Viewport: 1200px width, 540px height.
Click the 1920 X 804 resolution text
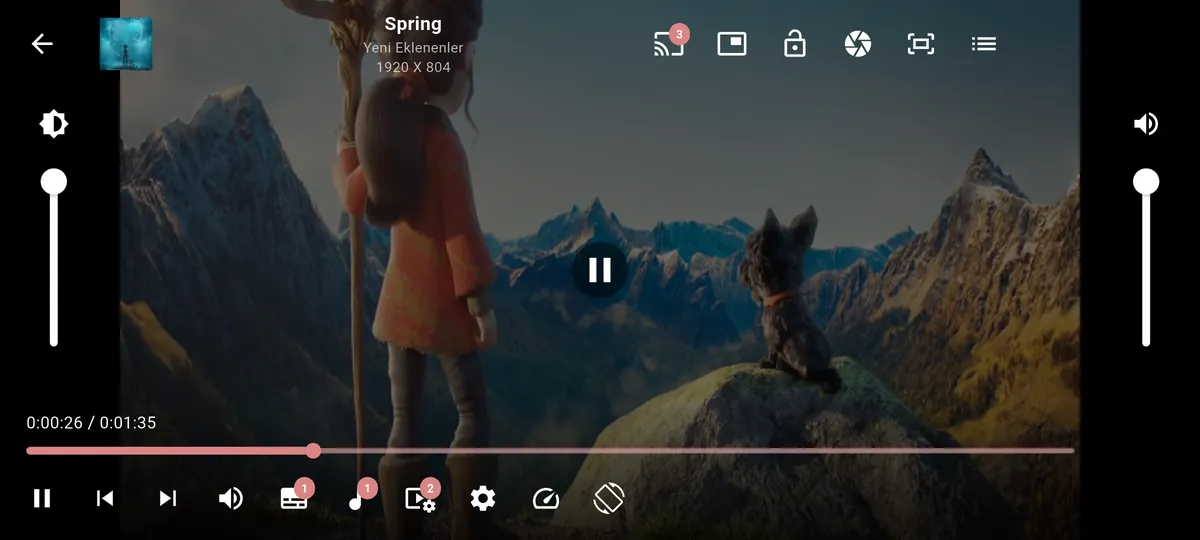[413, 67]
